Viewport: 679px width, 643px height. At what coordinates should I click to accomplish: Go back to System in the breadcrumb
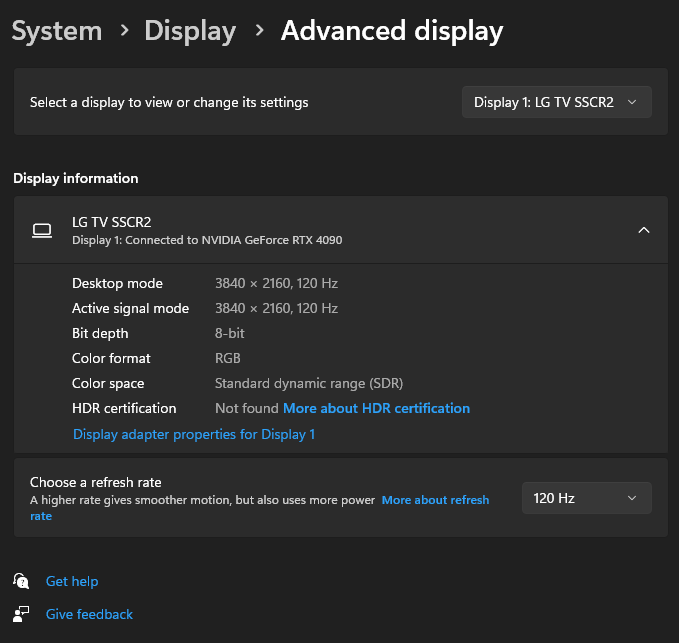pyautogui.click(x=57, y=31)
